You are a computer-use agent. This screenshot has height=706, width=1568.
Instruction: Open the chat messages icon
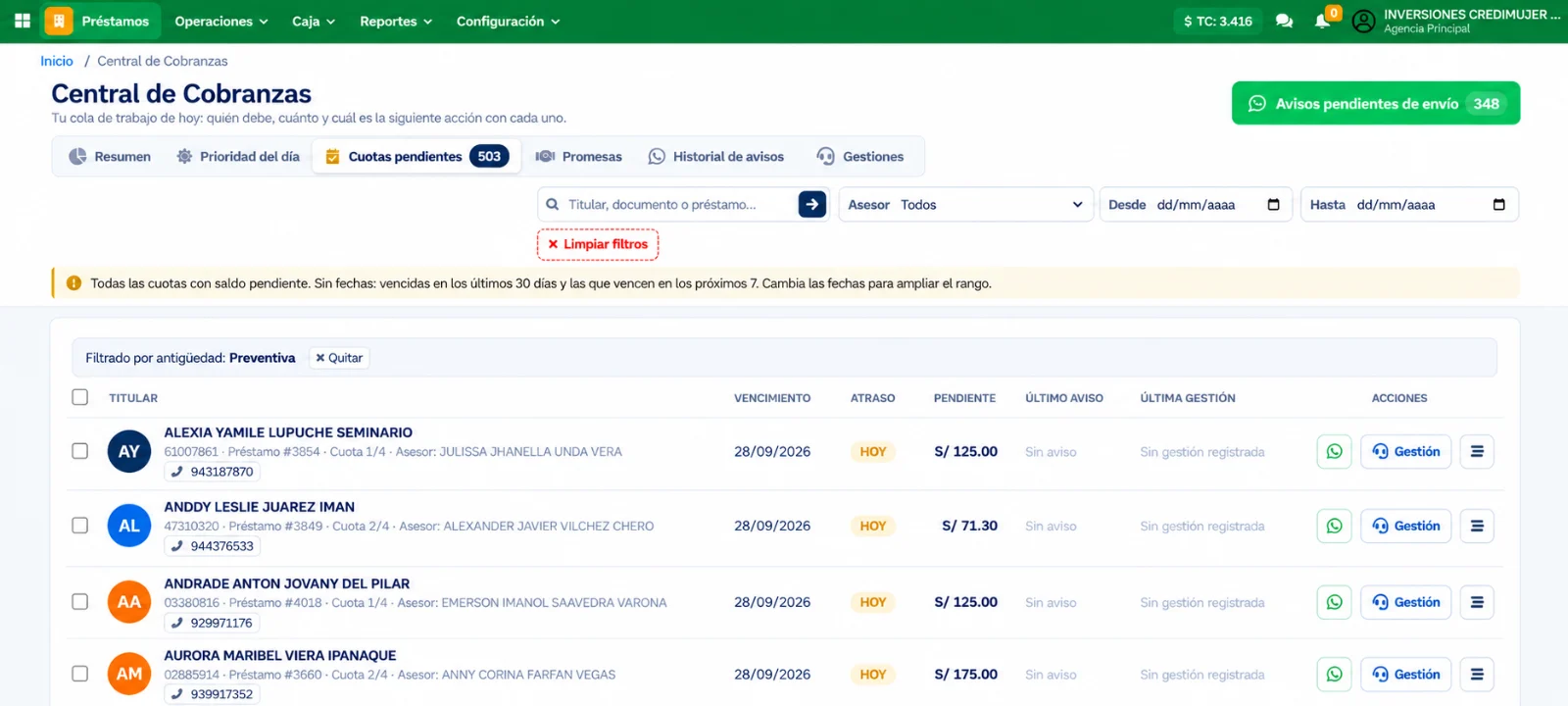click(1284, 21)
